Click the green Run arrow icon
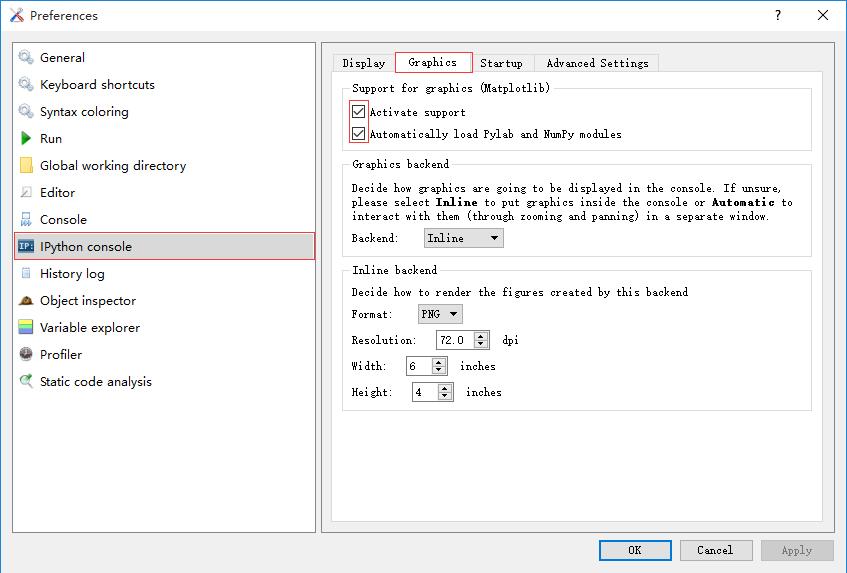The width and height of the screenshot is (847, 573). (x=26, y=138)
